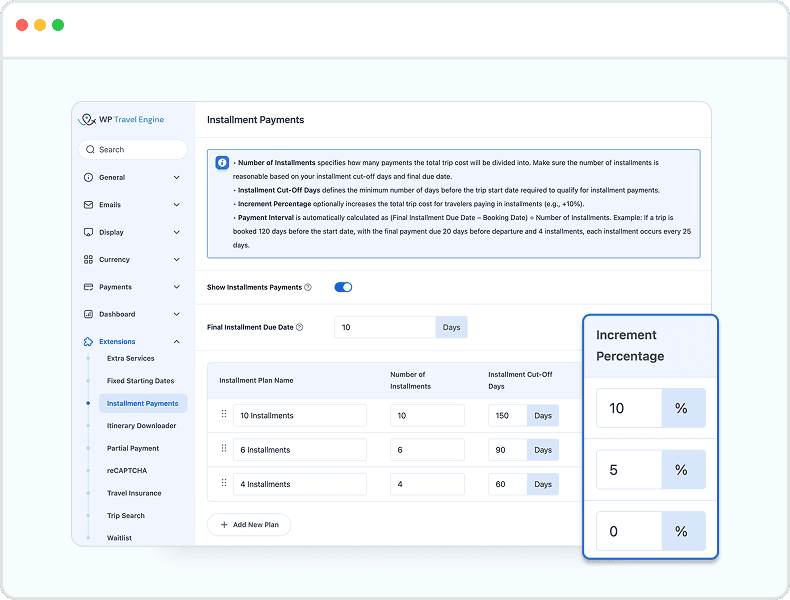Screen dimensions: 790x600
Task: Open Extra Services extension
Action: (130, 358)
